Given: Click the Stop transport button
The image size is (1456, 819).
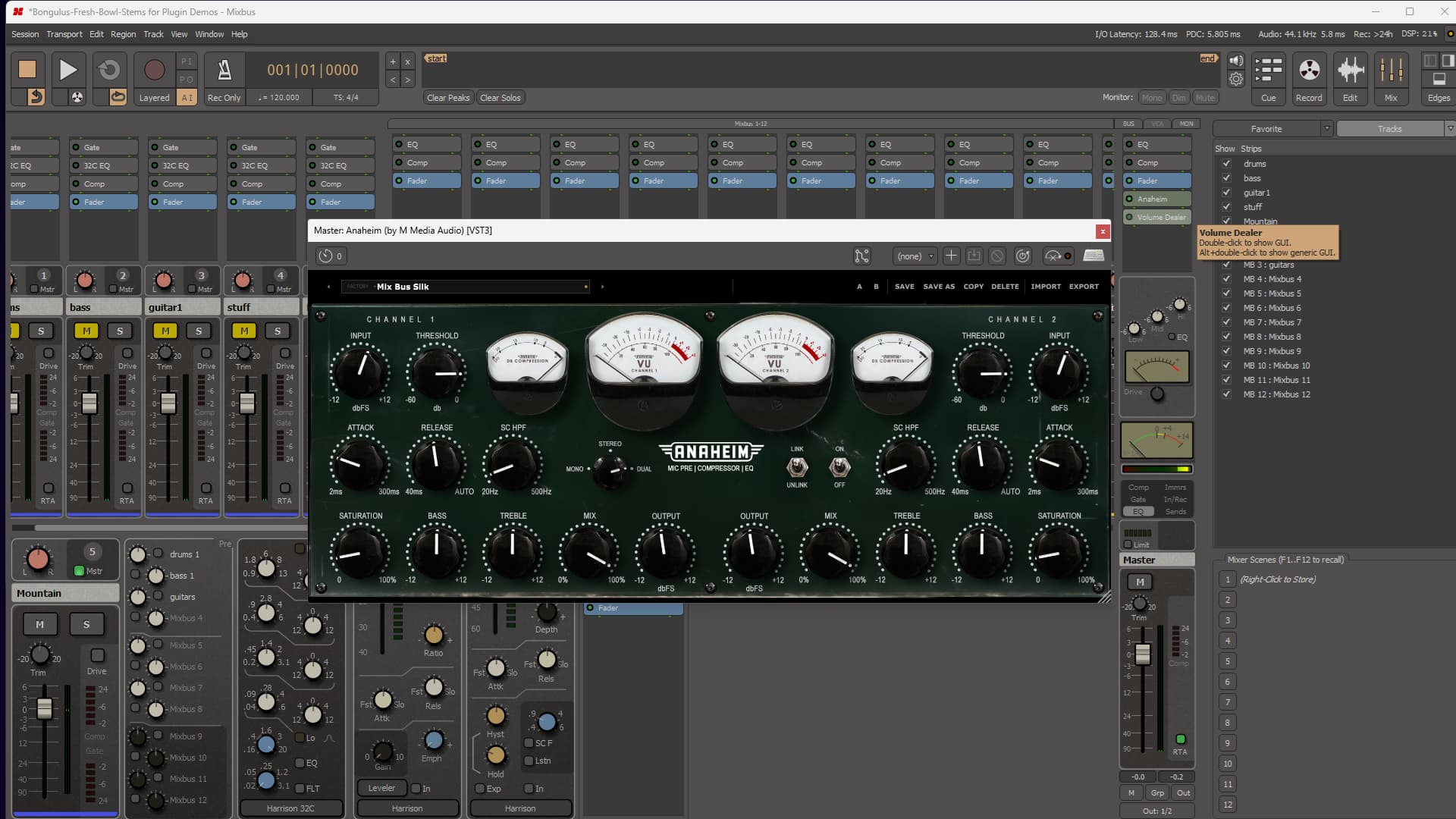Looking at the screenshot, I should pyautogui.click(x=27, y=69).
